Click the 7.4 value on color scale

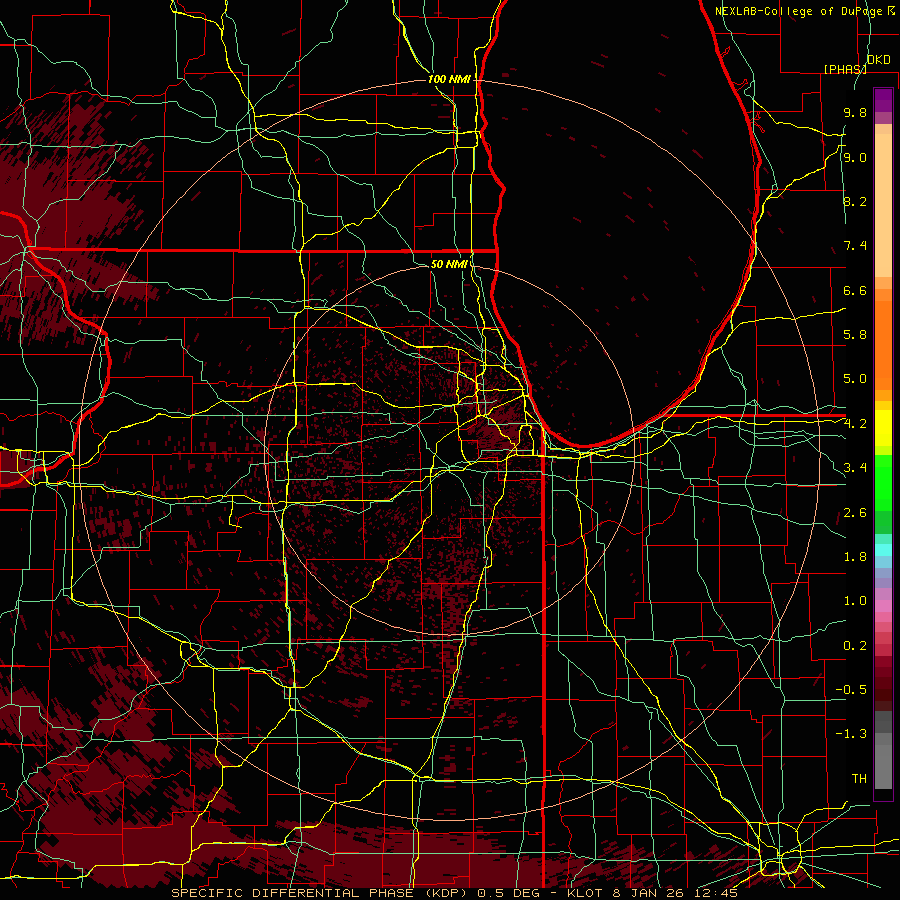855,246
